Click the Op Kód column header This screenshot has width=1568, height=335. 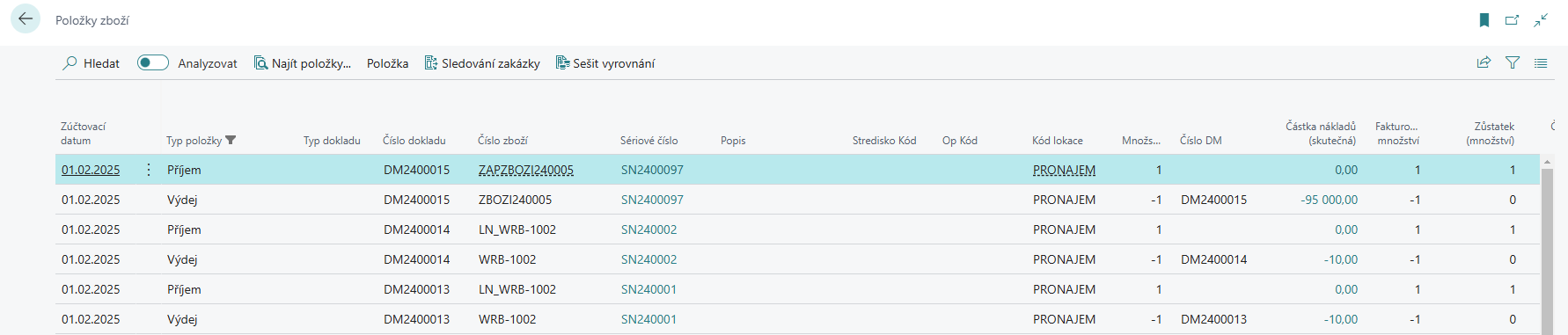click(960, 141)
